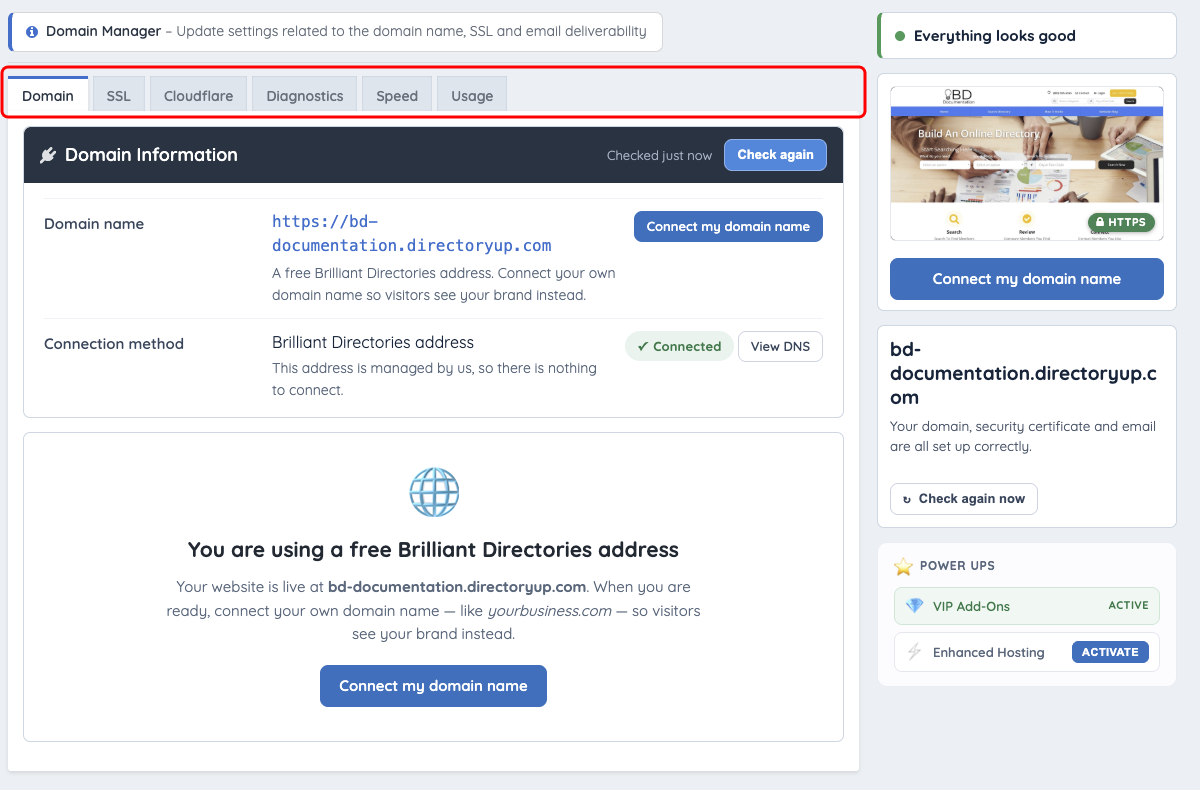Open View DNS button

click(x=780, y=346)
